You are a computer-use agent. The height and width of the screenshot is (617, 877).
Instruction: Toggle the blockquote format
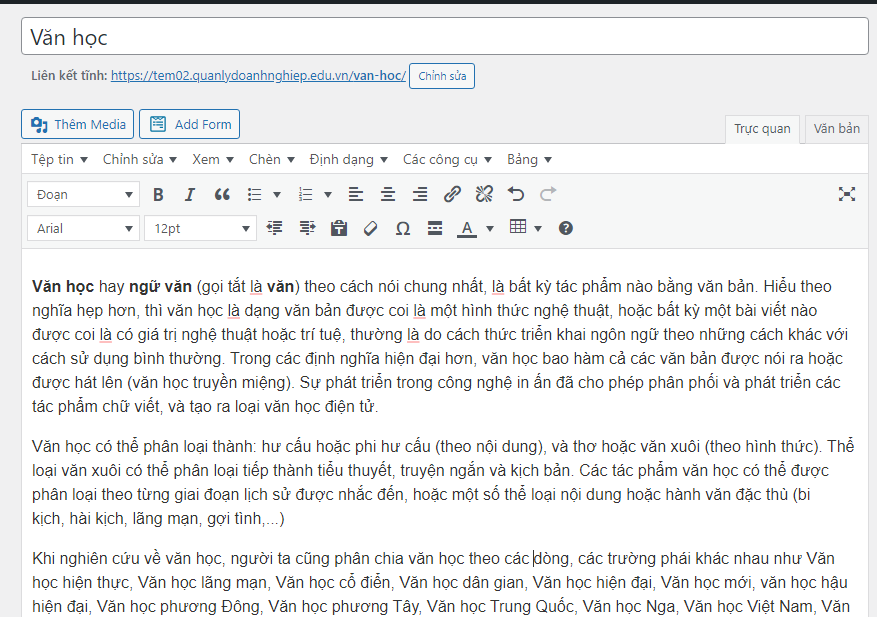click(x=222, y=194)
